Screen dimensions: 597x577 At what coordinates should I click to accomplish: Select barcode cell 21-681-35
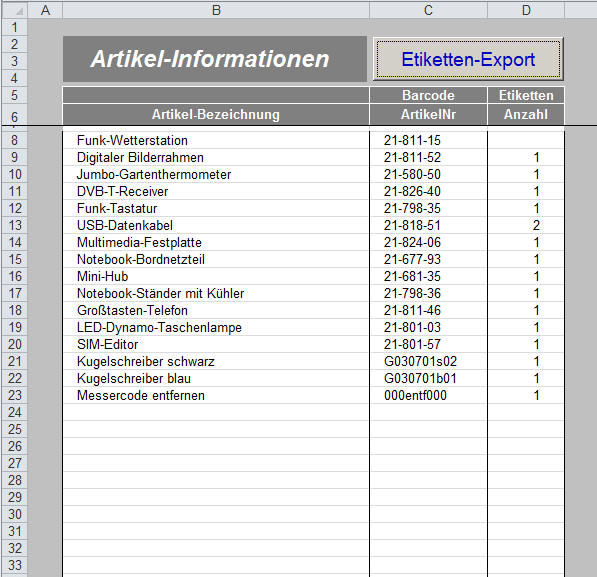point(428,277)
